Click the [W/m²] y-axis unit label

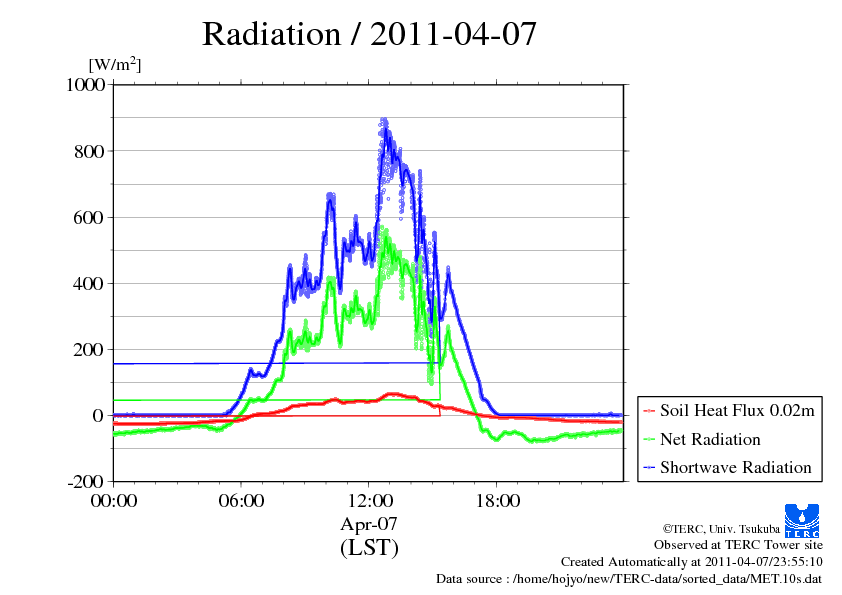click(x=116, y=64)
